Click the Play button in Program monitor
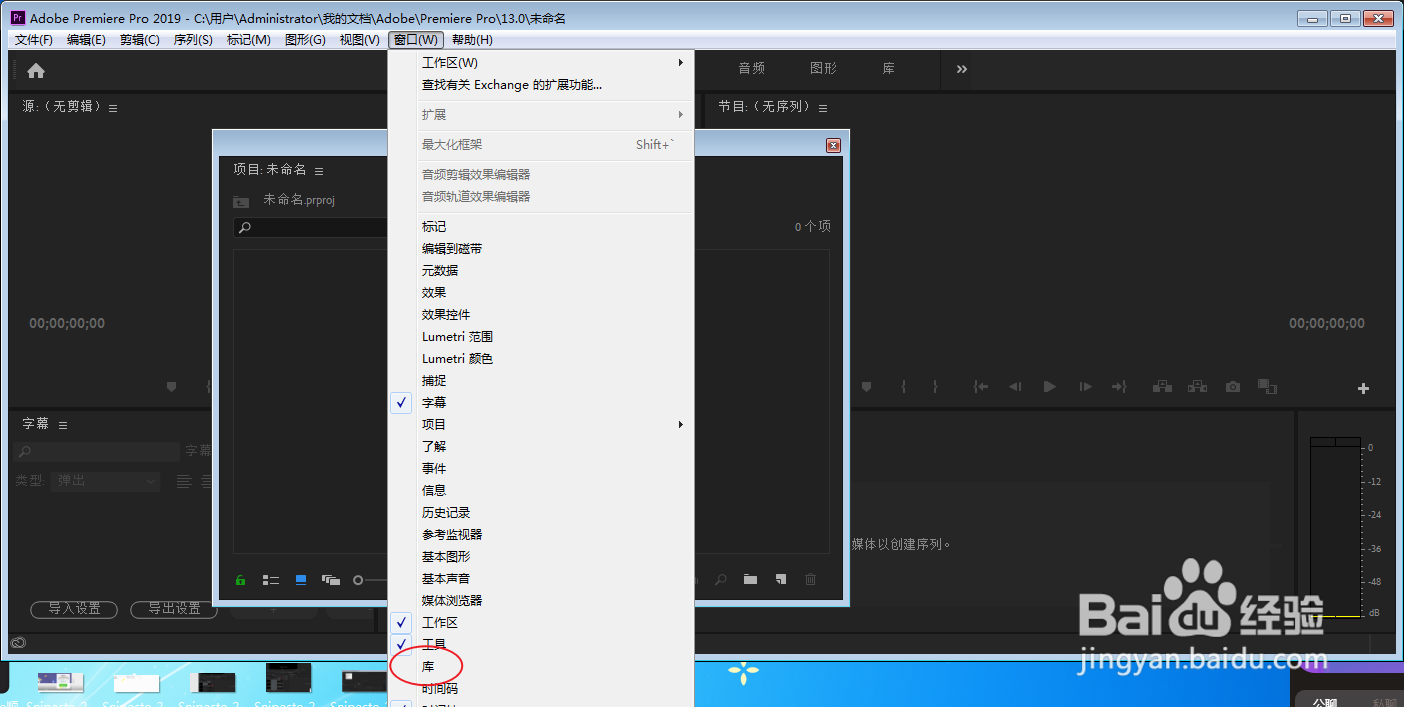The image size is (1404, 707). point(1049,386)
